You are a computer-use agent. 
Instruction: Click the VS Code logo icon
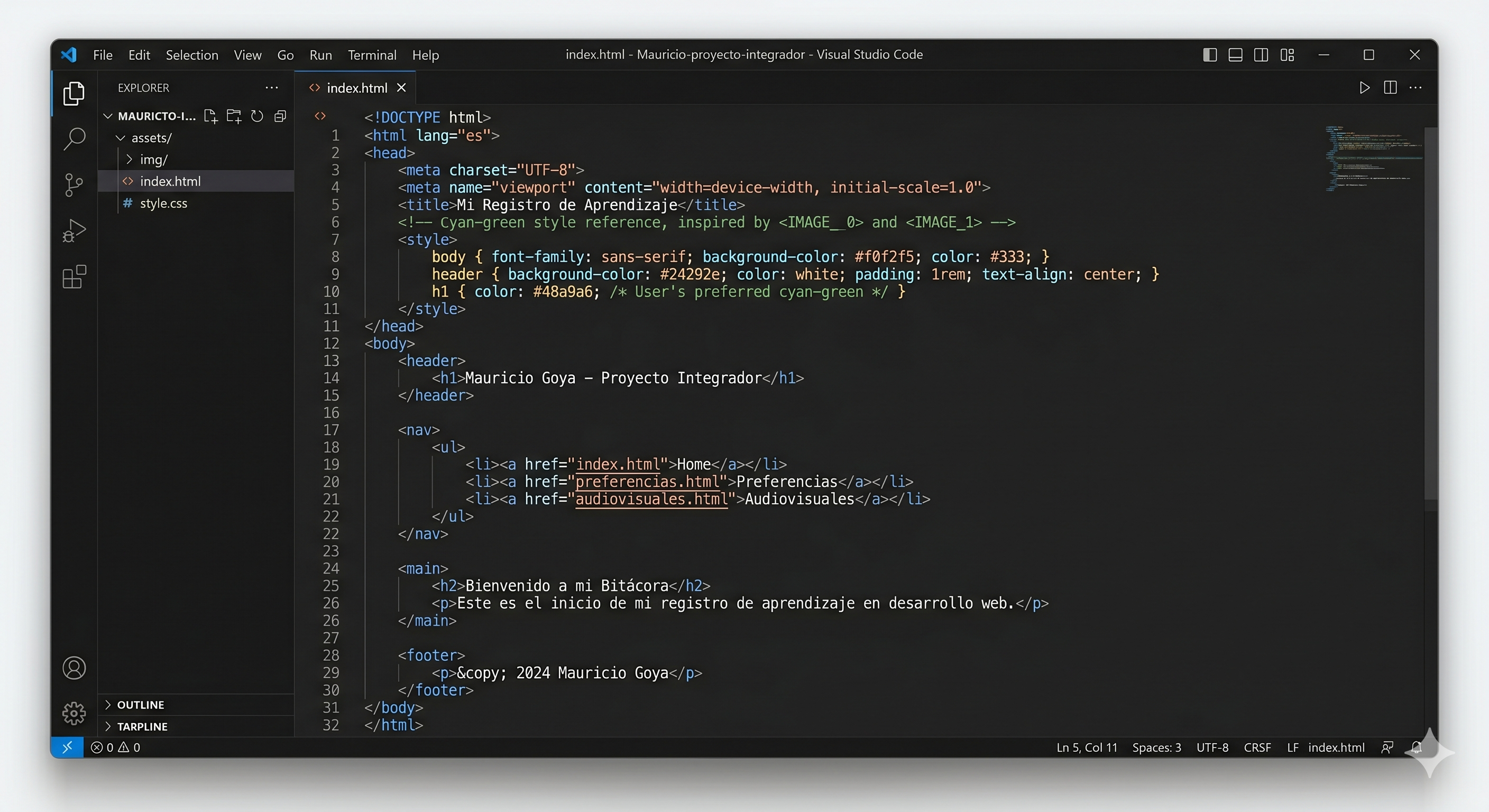69,55
